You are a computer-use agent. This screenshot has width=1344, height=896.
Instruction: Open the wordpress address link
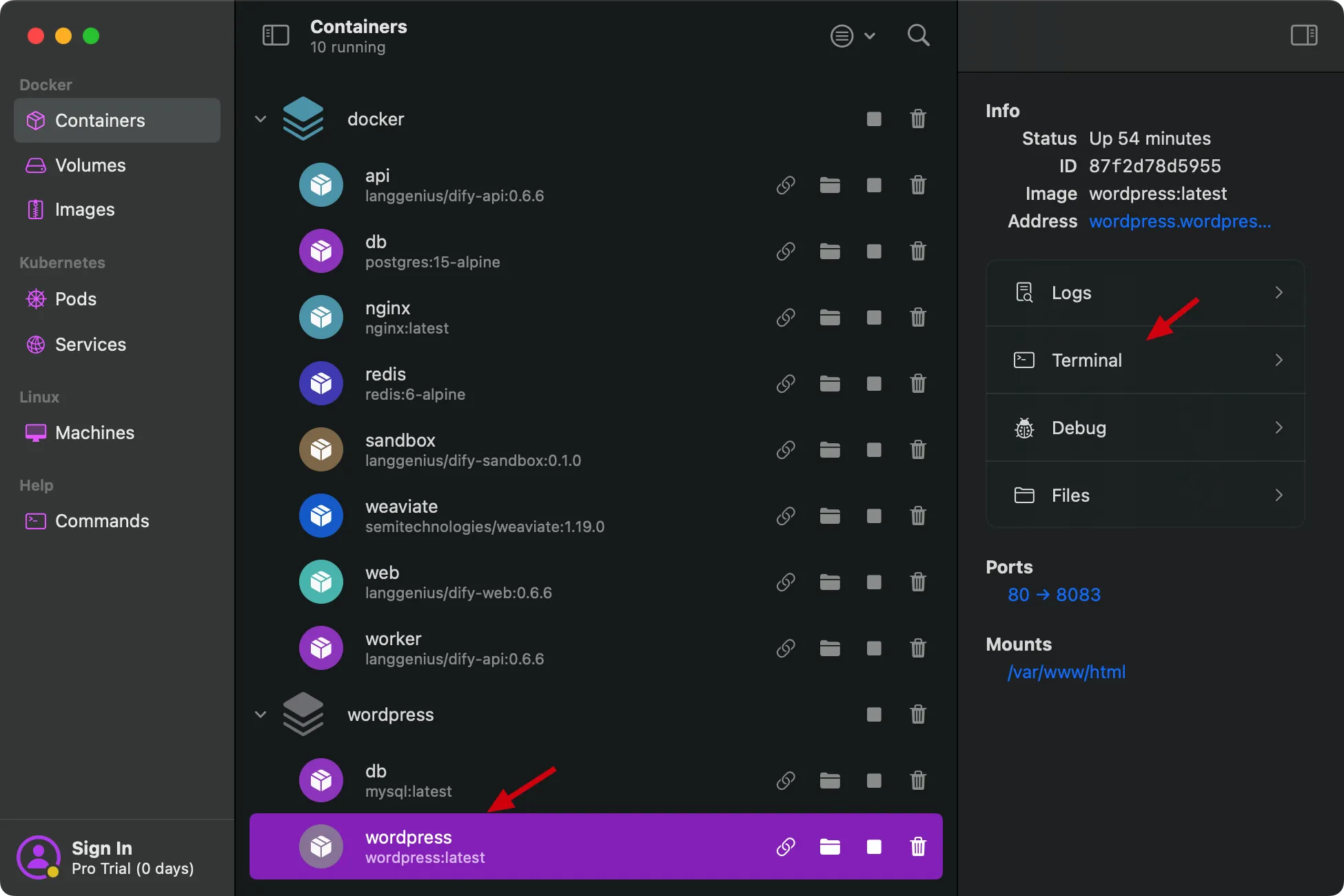(1180, 221)
